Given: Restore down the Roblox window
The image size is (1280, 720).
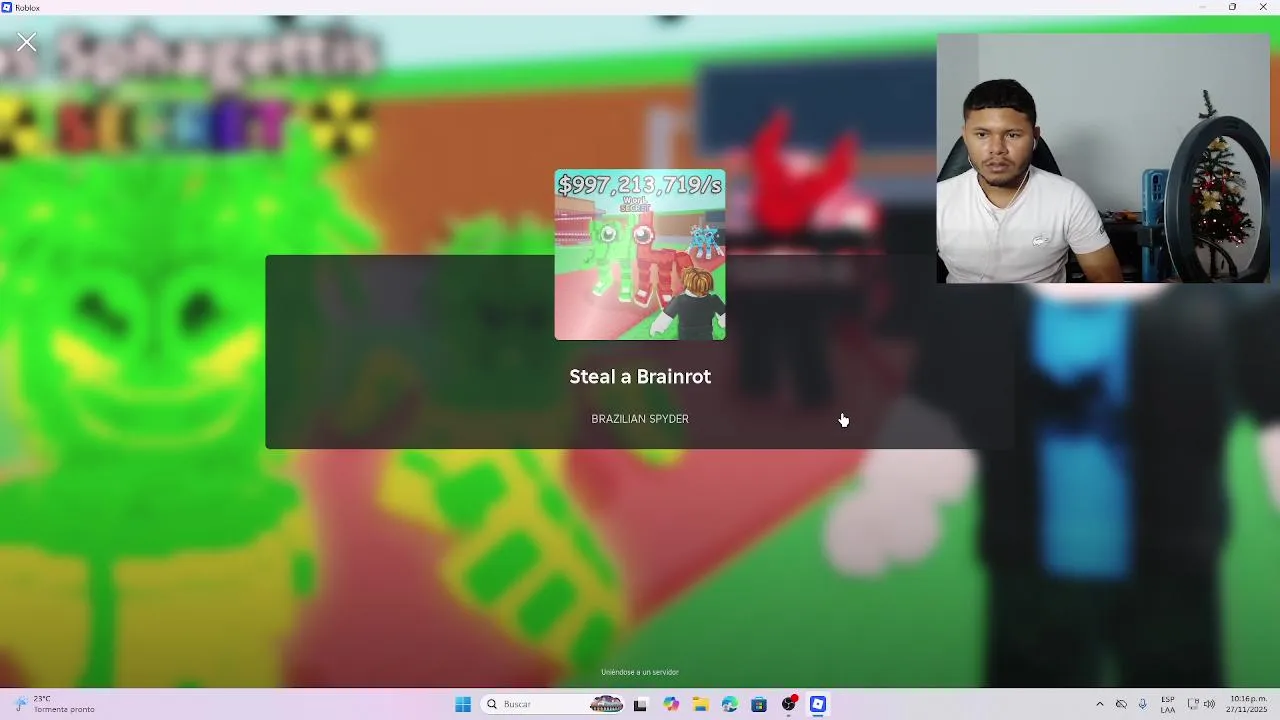Looking at the screenshot, I should (x=1232, y=7).
